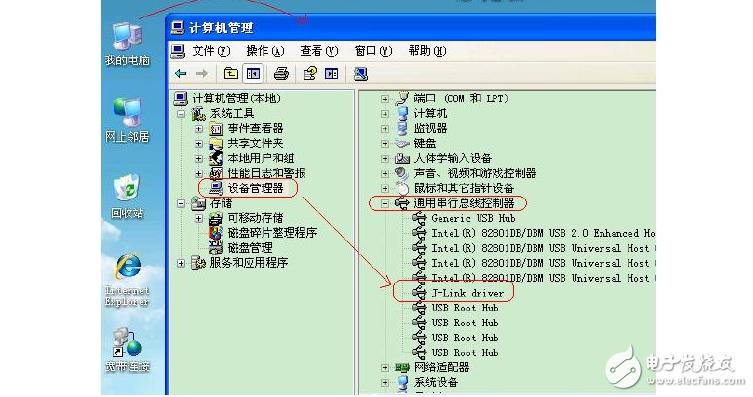Screen dimensions: 753x397
Task: Click the Back arrow toolbar icon
Action: coord(181,74)
